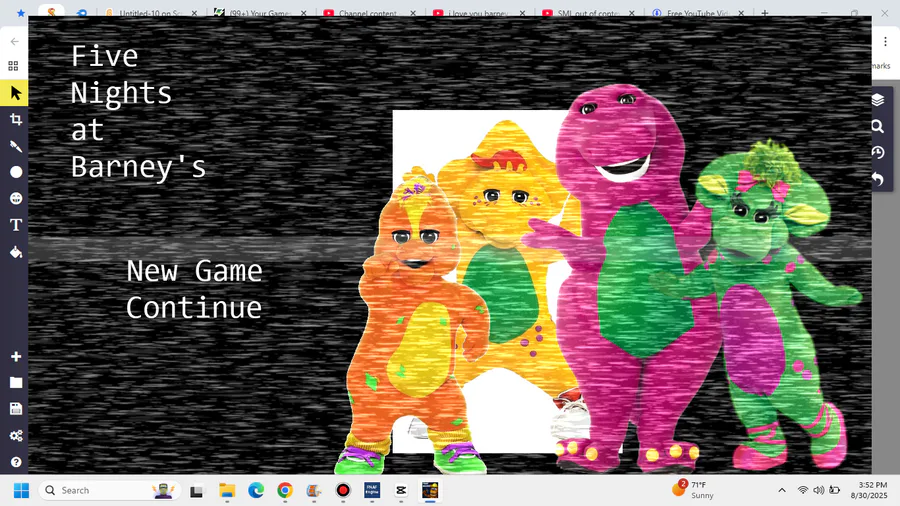Open the clock showing 3:52 PM
Screen dimensions: 900x506
click(x=868, y=491)
